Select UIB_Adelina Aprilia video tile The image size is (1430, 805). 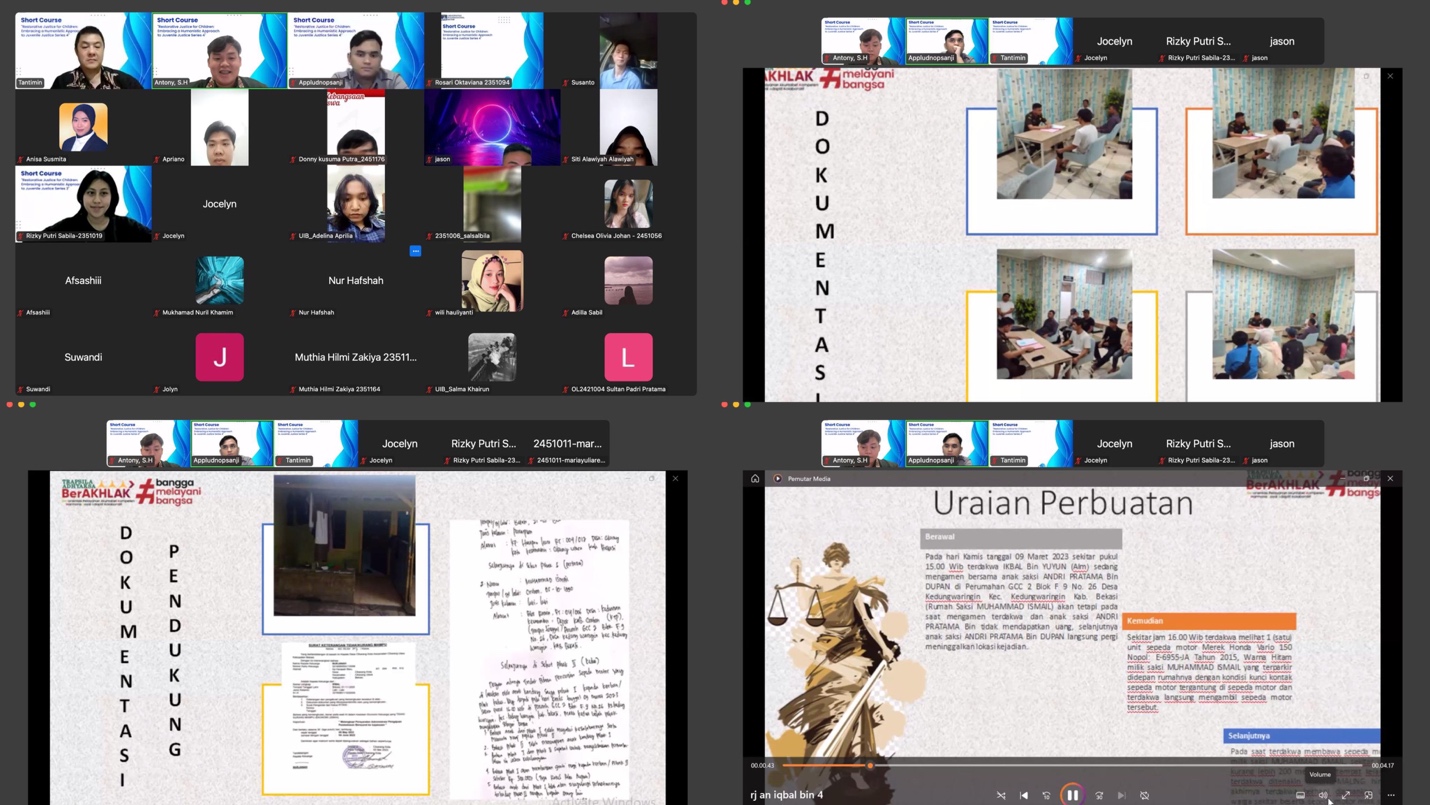[x=355, y=203]
